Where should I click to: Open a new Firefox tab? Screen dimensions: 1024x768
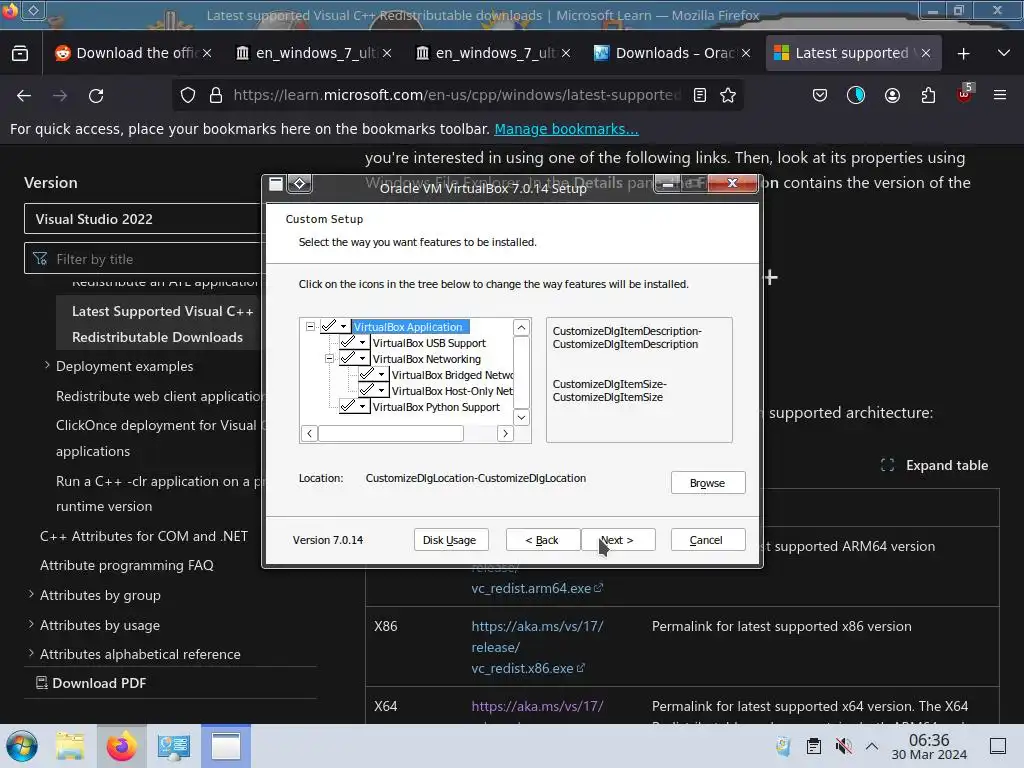963,54
